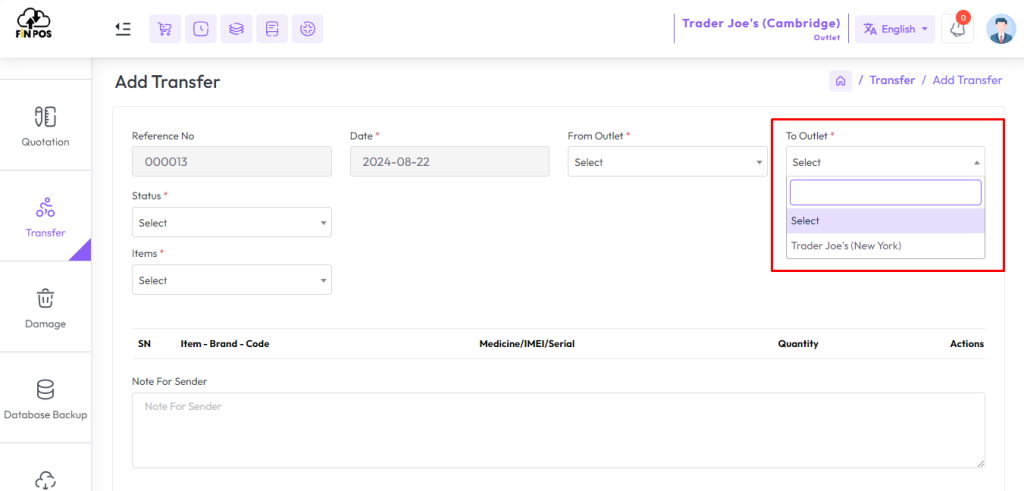Open the shopping cart POS shortcut icon

click(x=165, y=29)
